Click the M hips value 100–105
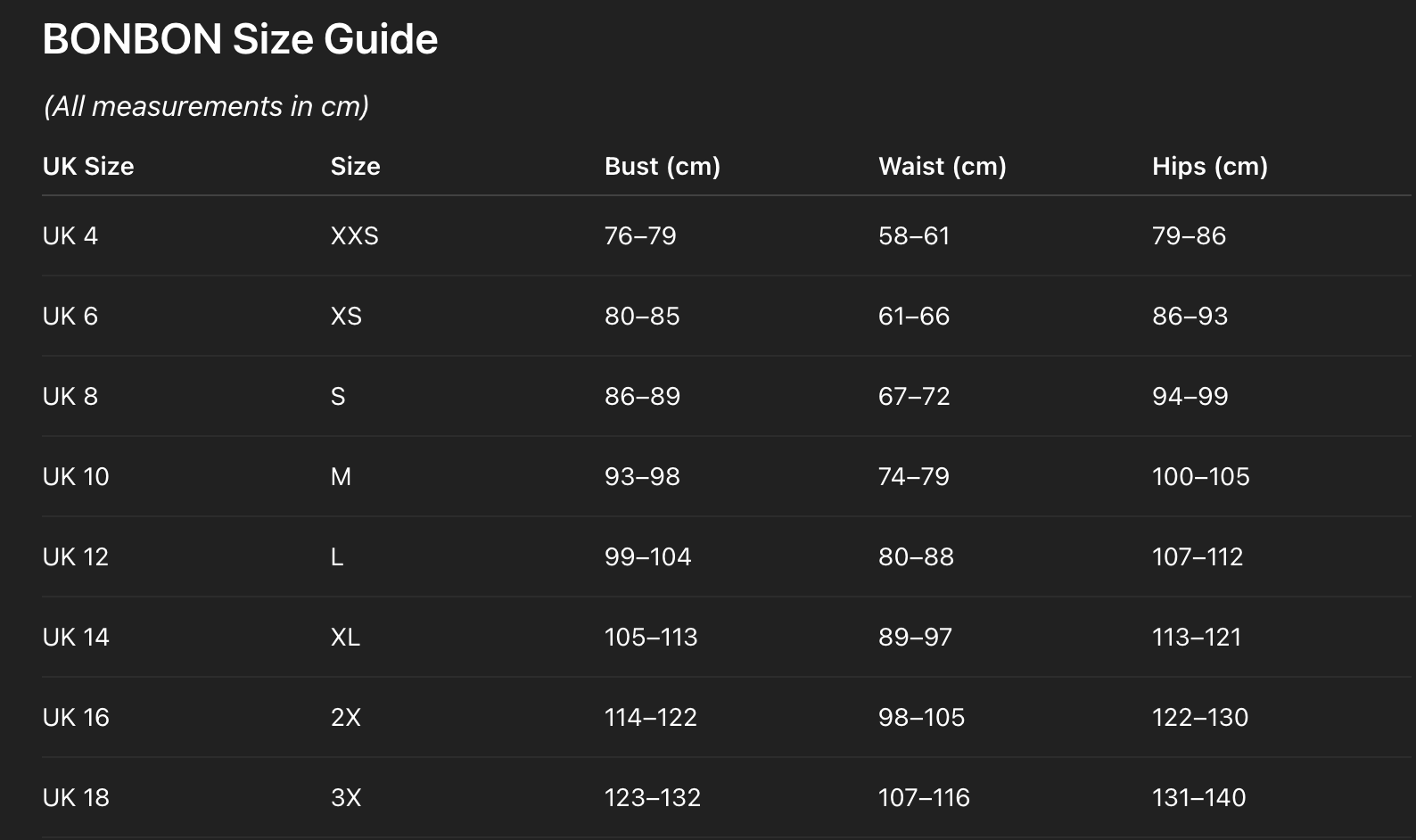Viewport: 1416px width, 840px height. (1200, 477)
